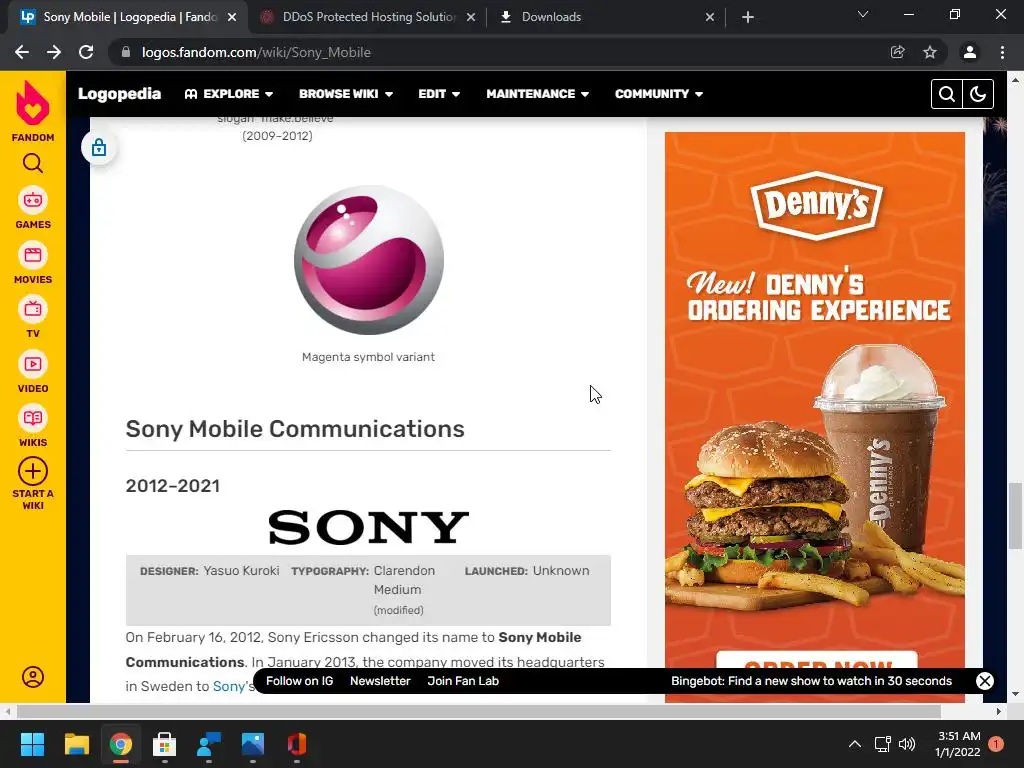
Task: Expand the Community dropdown menu
Action: click(659, 94)
